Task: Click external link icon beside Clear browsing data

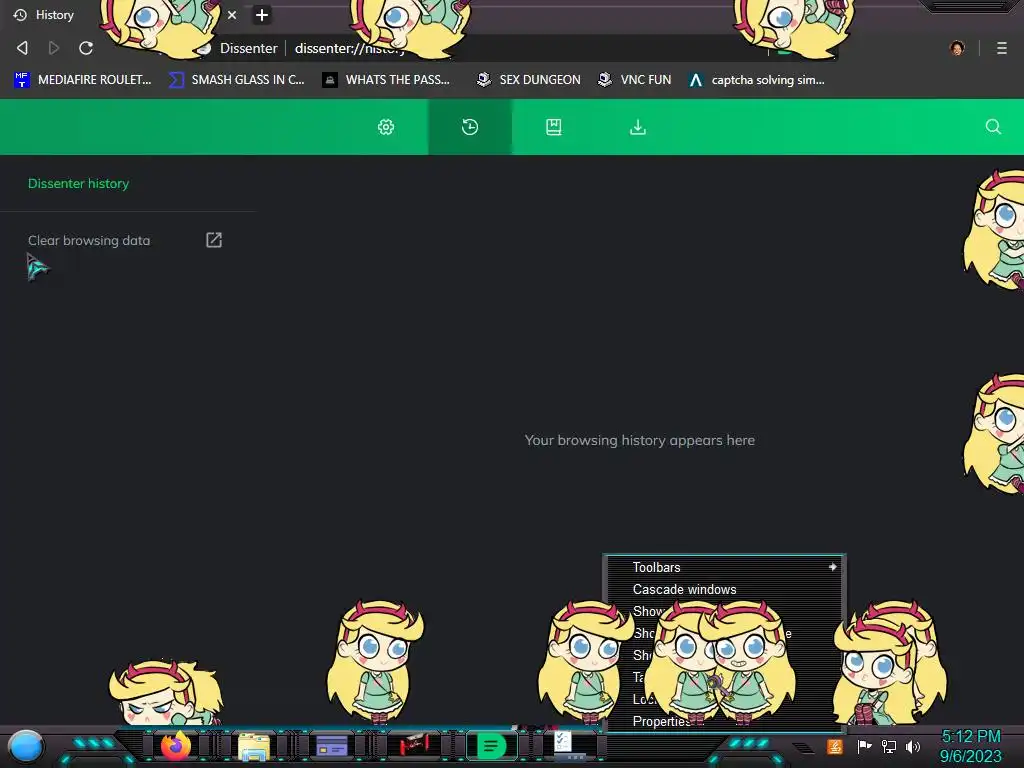Action: click(x=214, y=240)
